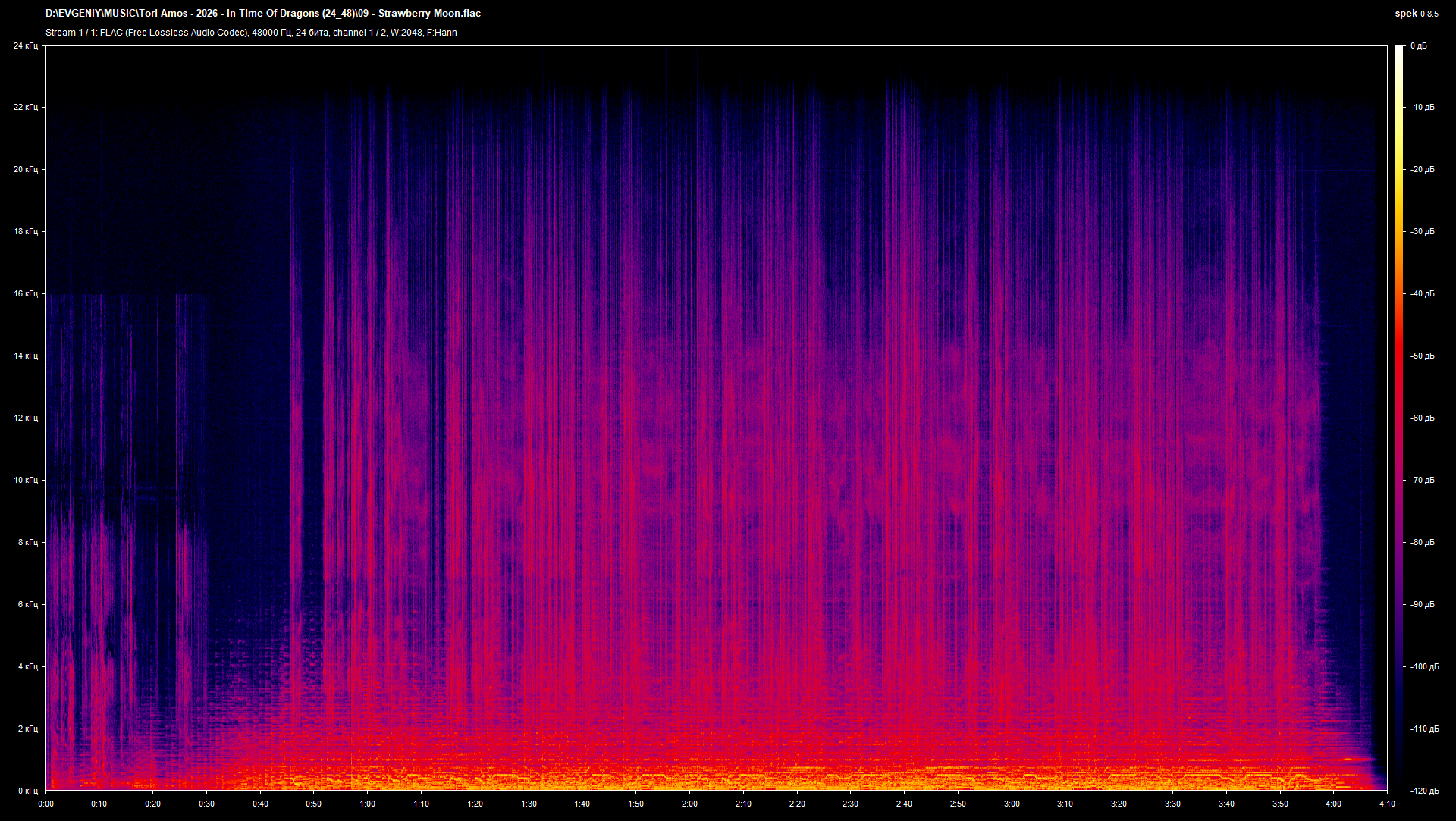This screenshot has width=1456, height=821.
Task: Click the 8 кГц frequency label
Action: 28,543
